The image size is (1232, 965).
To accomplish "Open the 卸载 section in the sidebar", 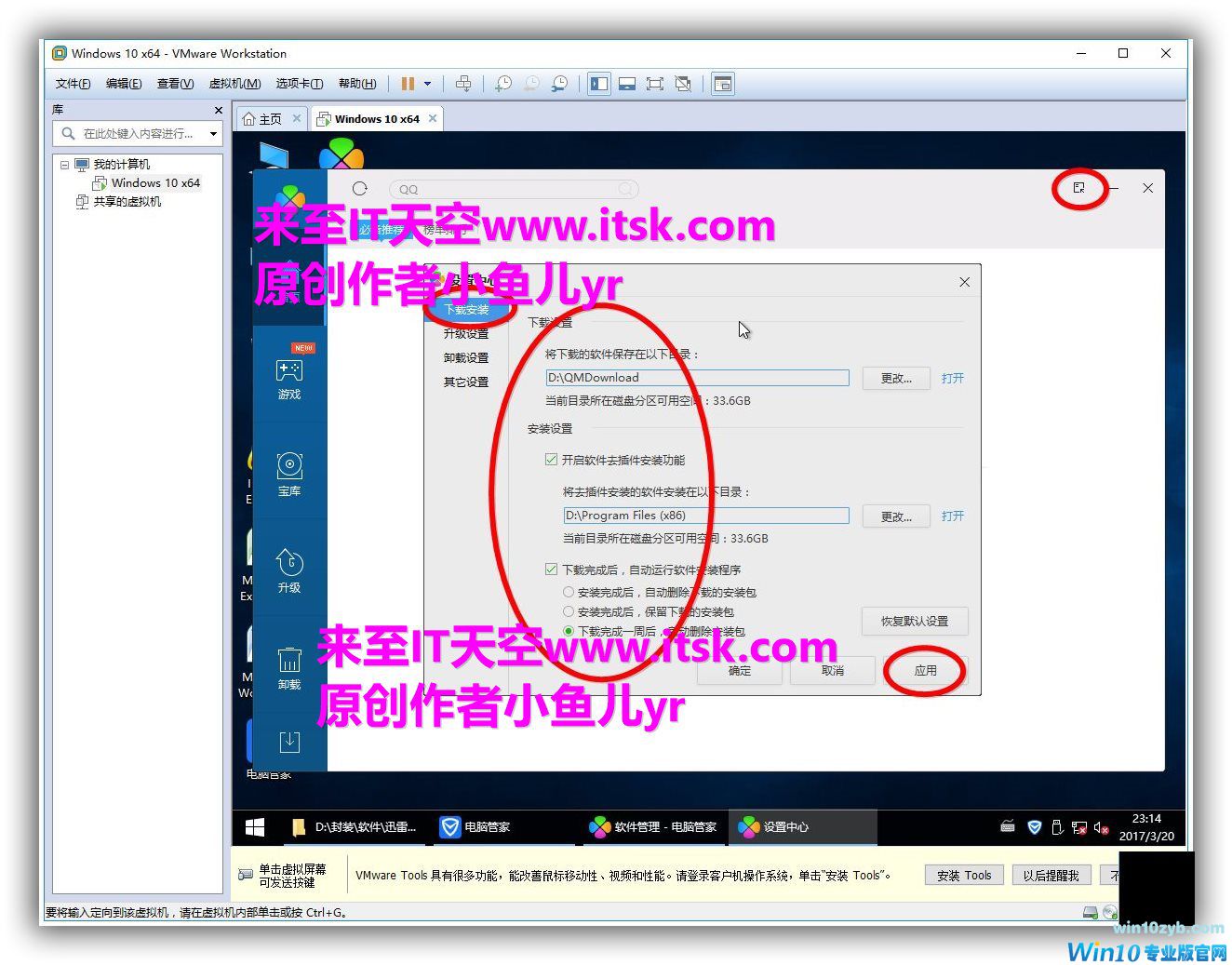I will (289, 667).
